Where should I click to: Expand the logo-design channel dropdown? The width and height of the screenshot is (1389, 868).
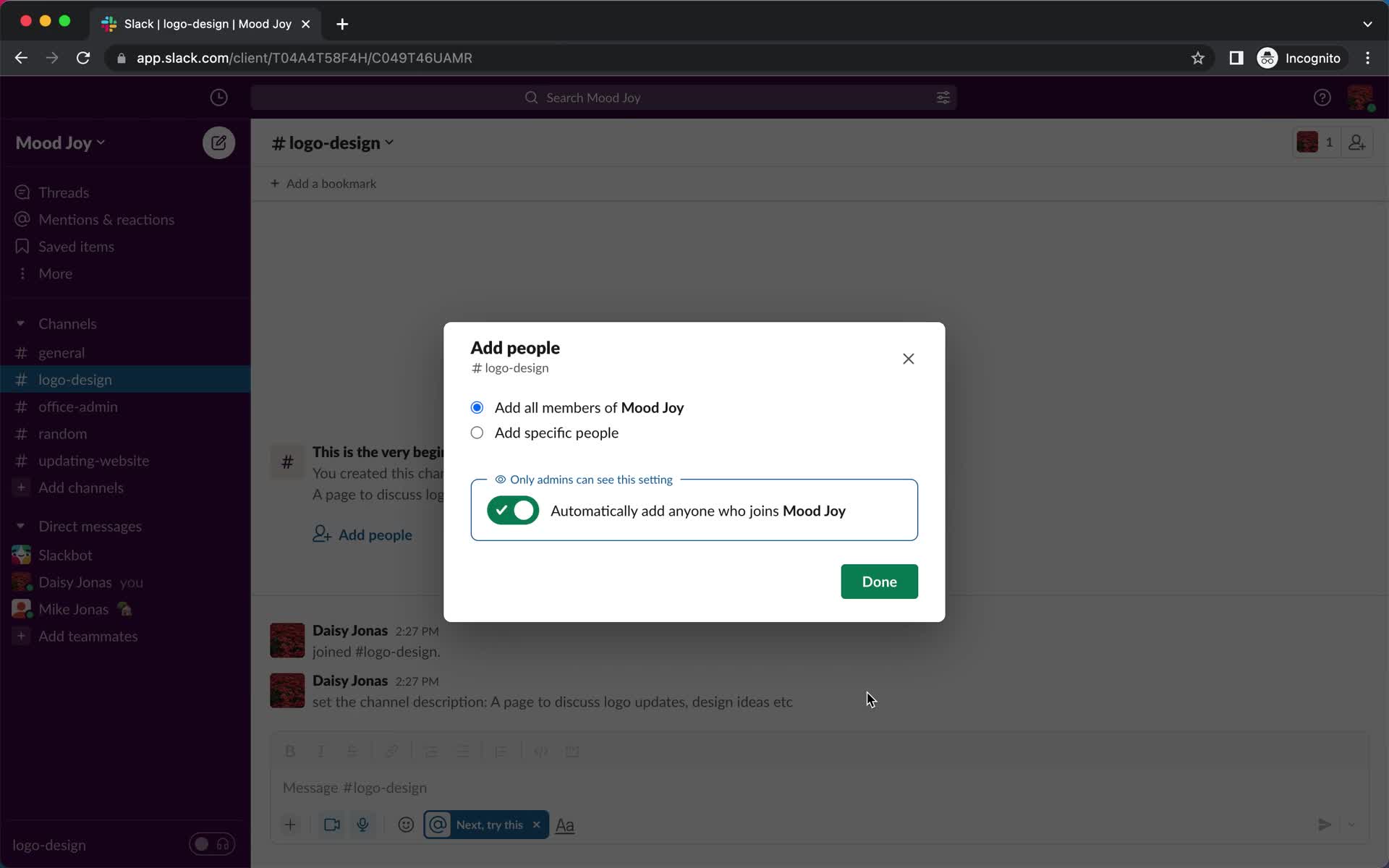pos(390,142)
